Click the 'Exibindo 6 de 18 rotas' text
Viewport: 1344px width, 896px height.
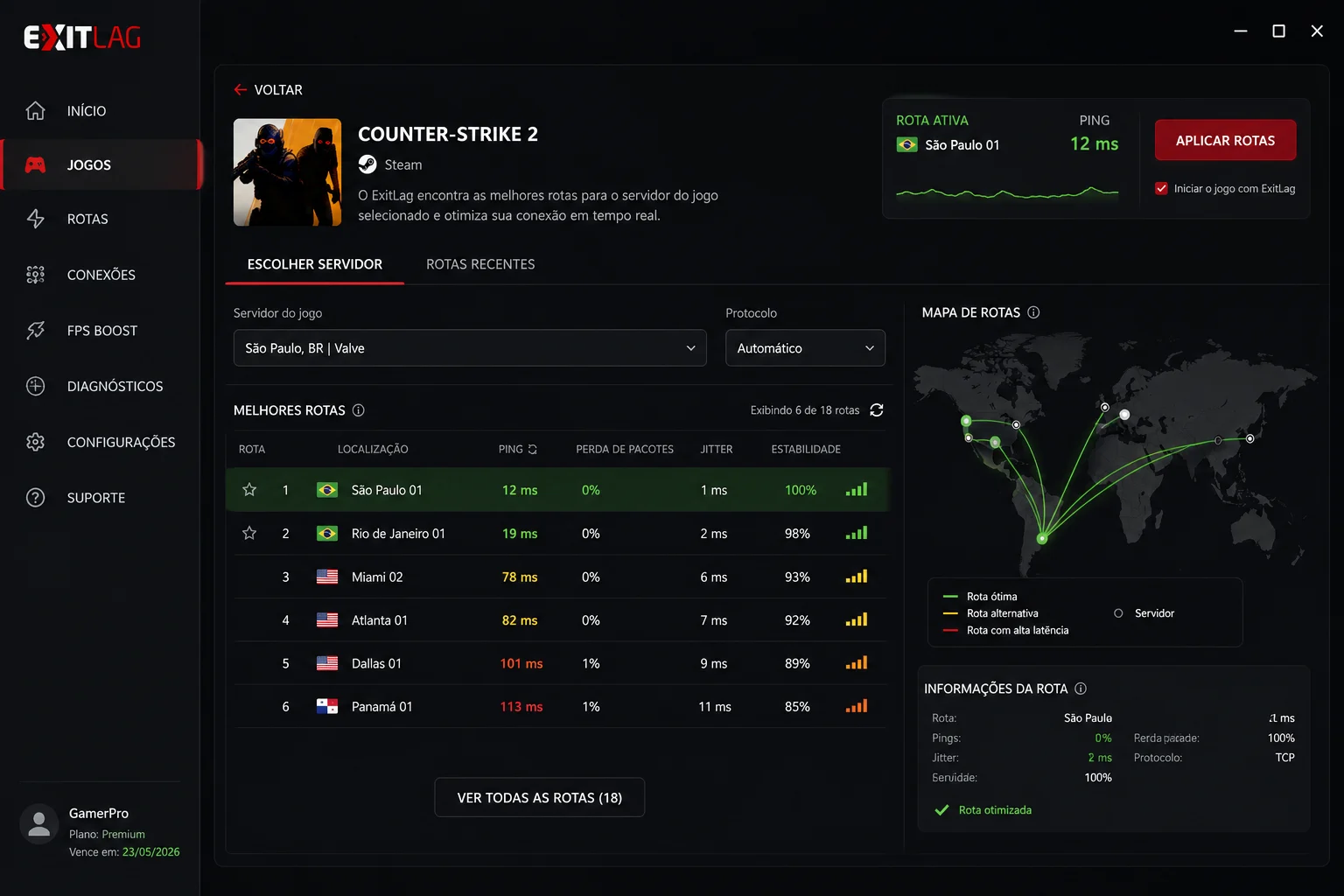(x=805, y=410)
